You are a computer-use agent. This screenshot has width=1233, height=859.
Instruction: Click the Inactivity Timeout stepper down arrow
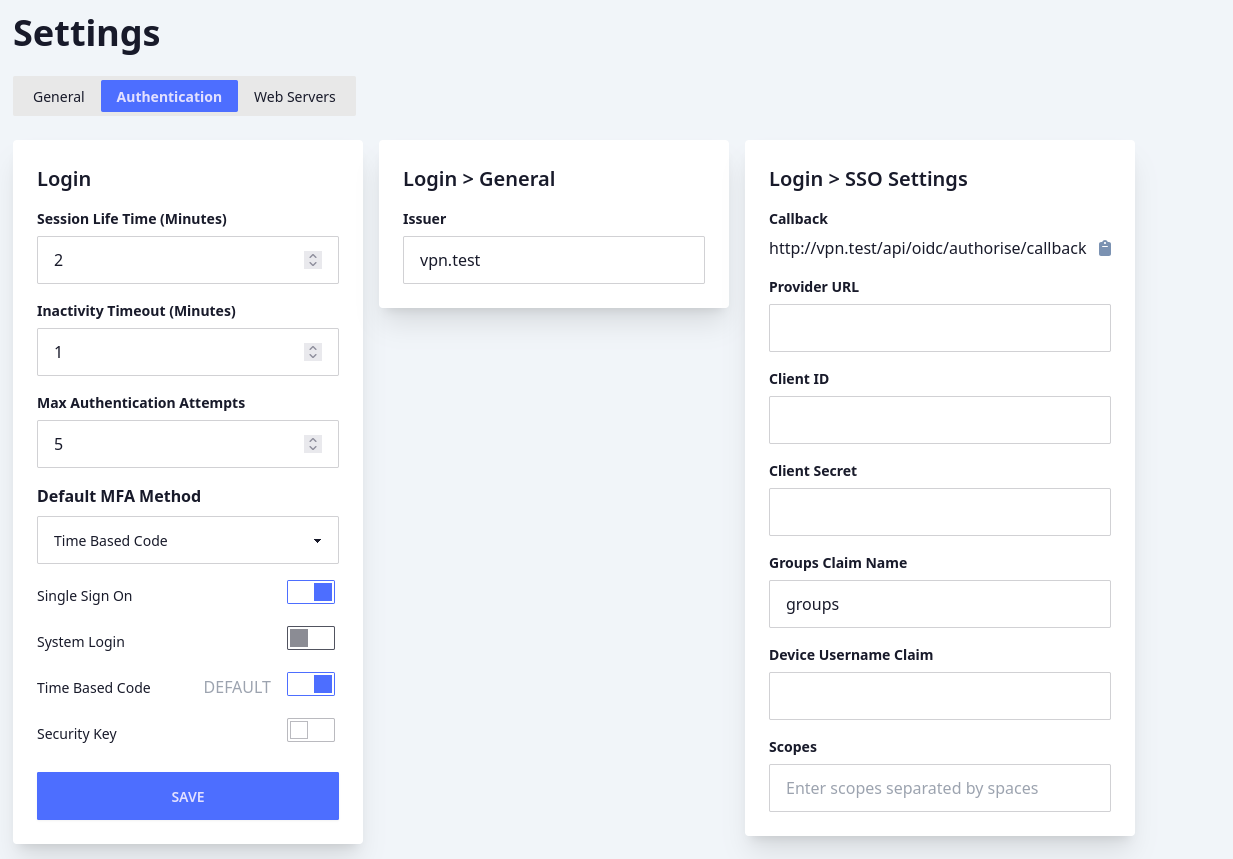point(312,357)
